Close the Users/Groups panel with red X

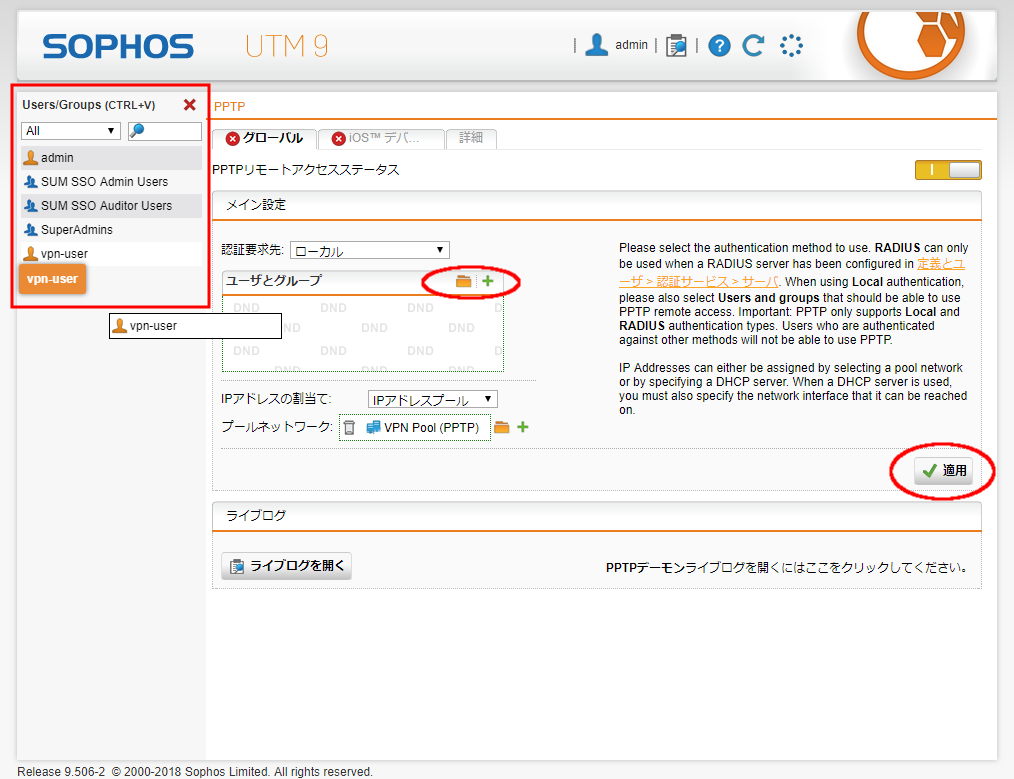coord(189,105)
